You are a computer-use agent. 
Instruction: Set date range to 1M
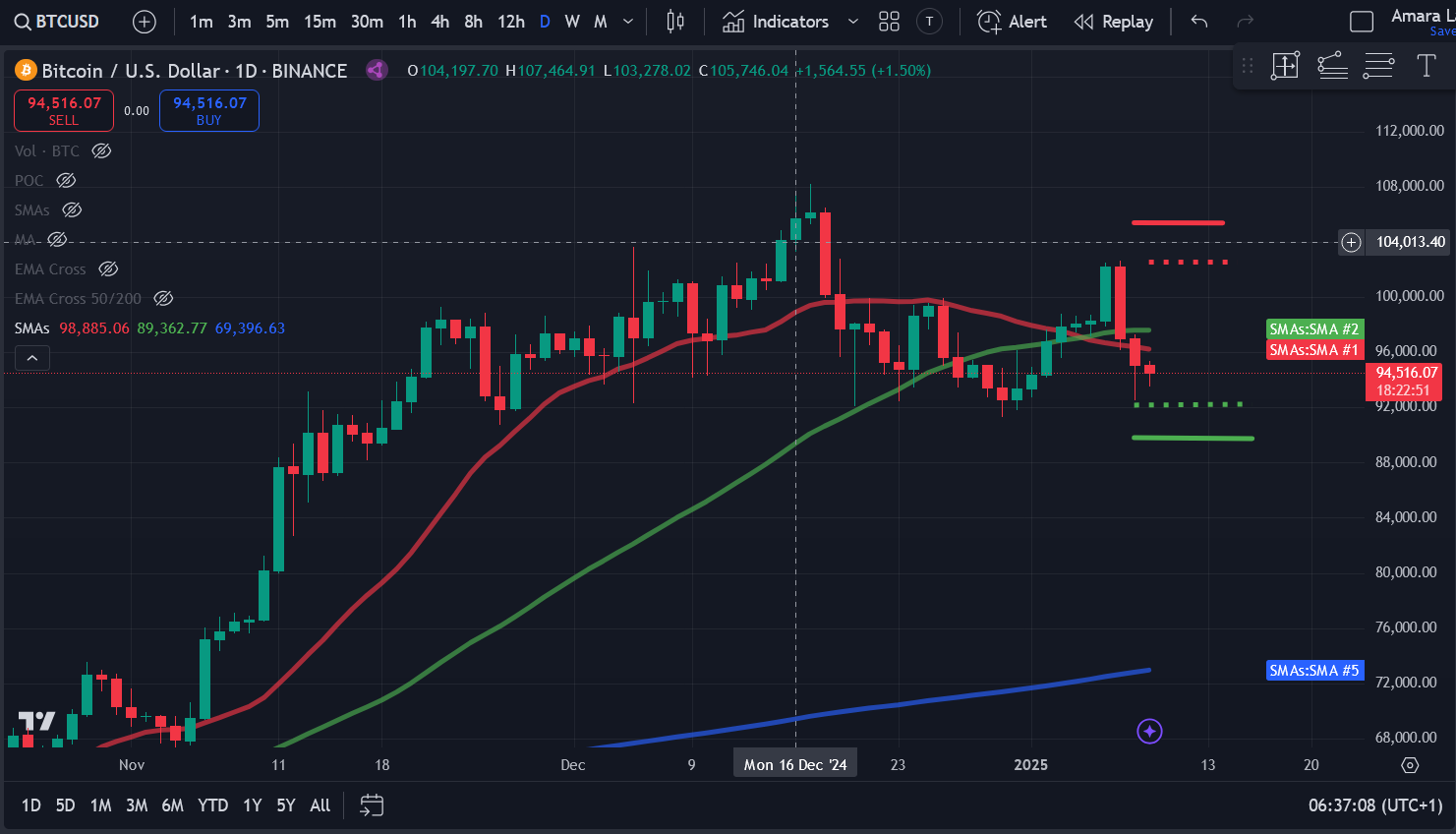tap(100, 805)
